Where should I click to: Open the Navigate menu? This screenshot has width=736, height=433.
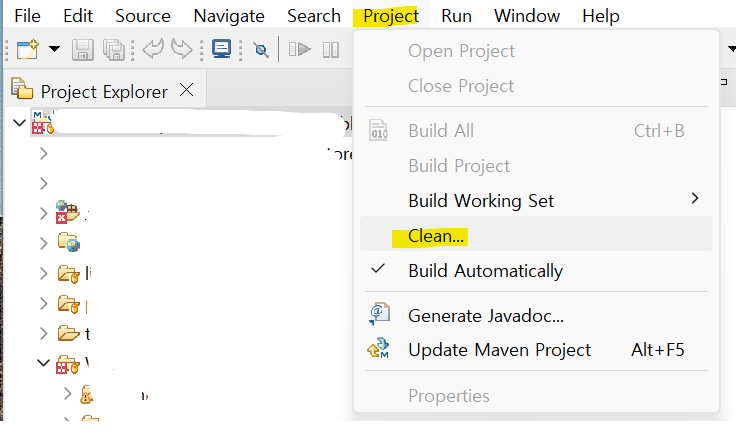[229, 16]
